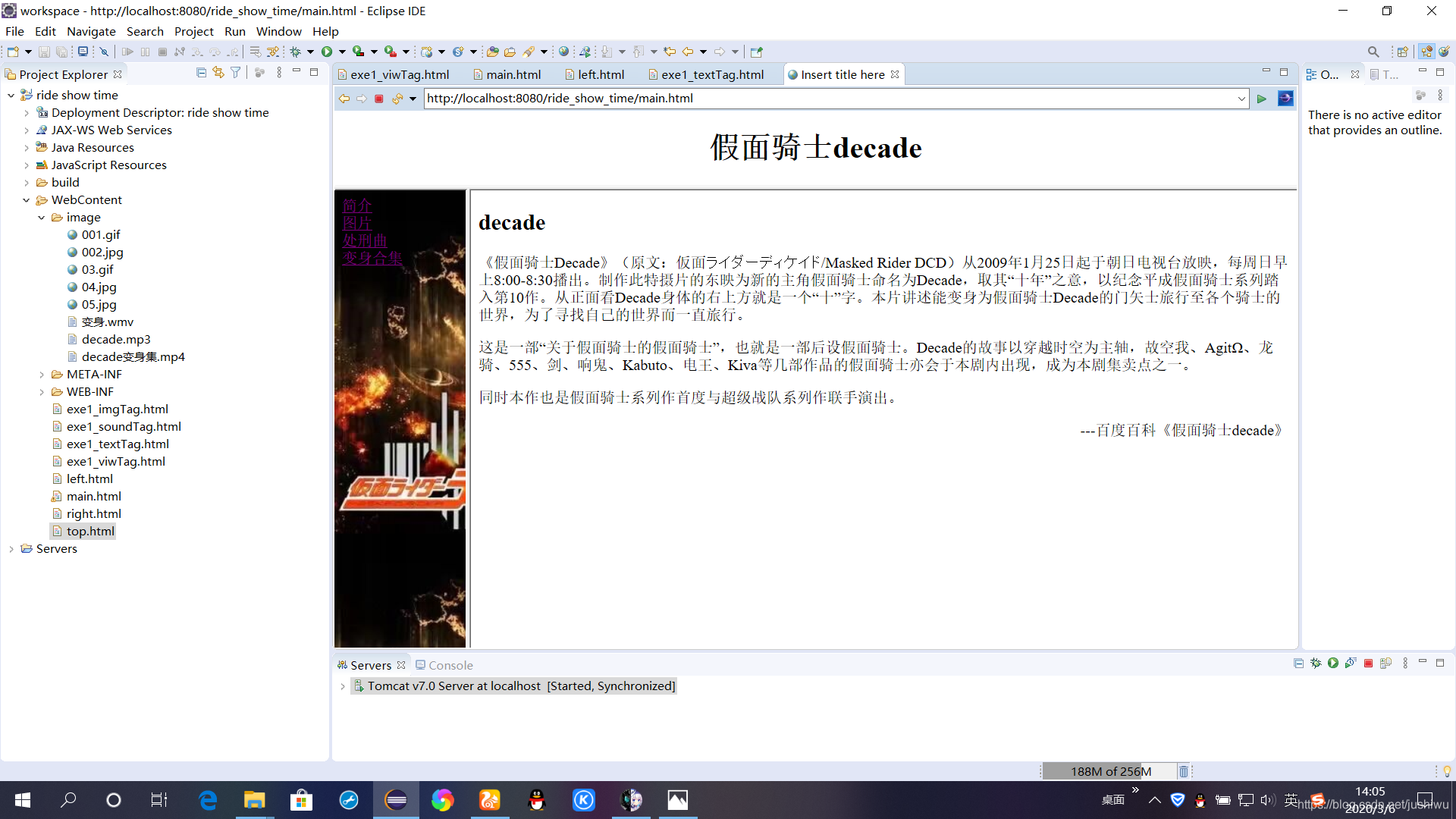Toggle Link with Editor in Project Explorer
This screenshot has width=1456, height=819.
click(x=218, y=72)
